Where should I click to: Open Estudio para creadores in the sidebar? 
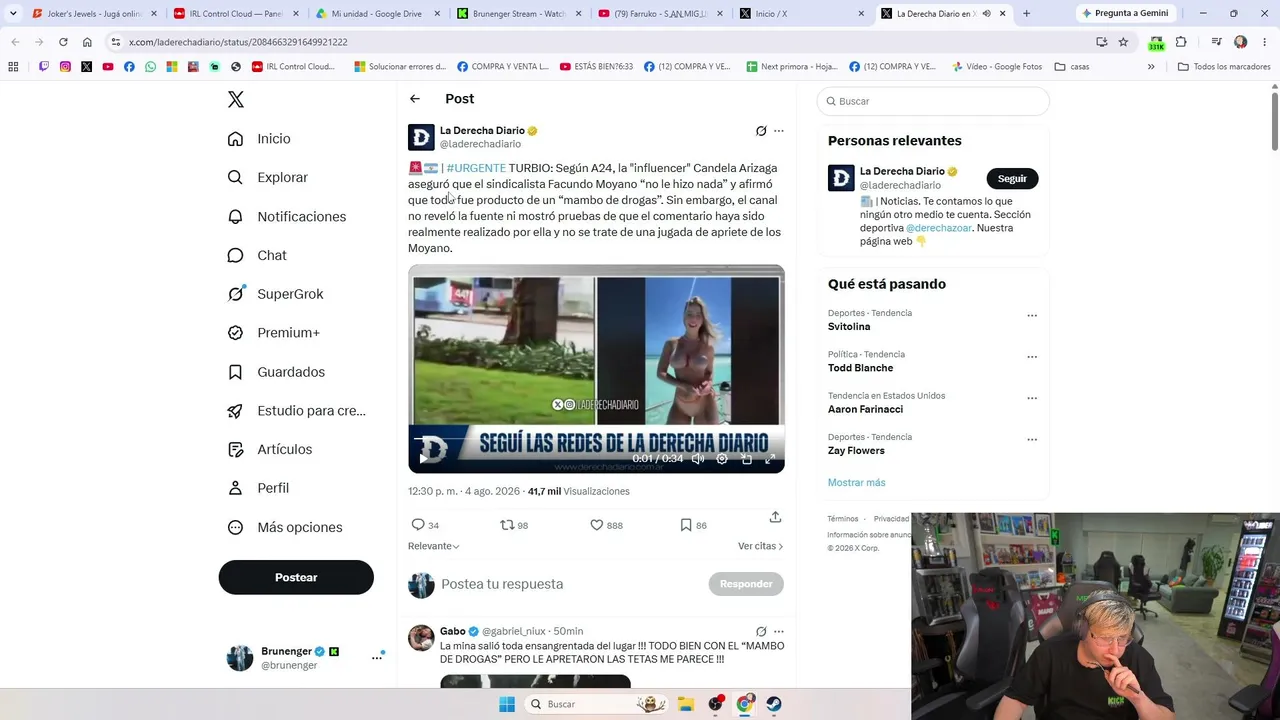(296, 411)
